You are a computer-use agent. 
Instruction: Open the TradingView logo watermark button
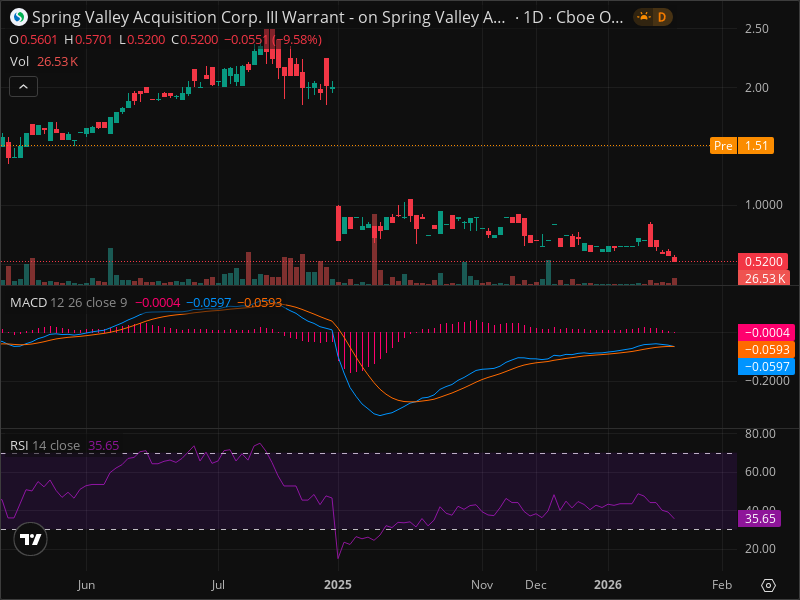[x=31, y=539]
